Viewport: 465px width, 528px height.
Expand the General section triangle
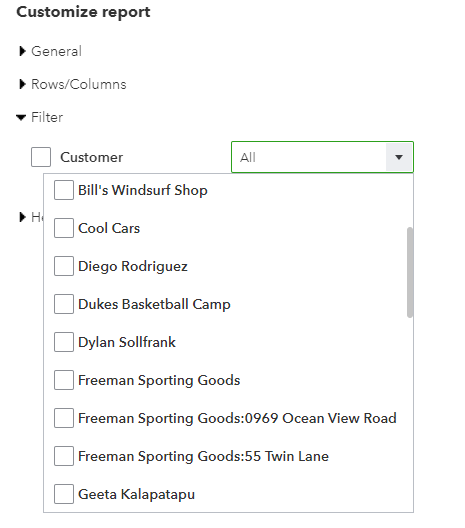pos(22,51)
